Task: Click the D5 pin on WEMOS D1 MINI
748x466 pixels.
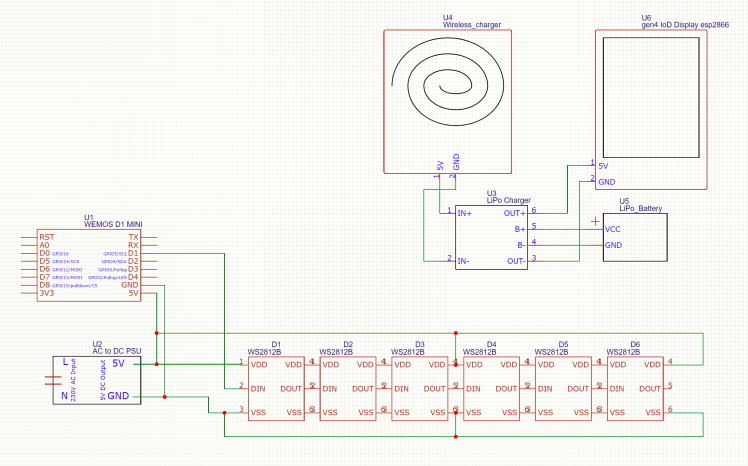Action: tap(44, 261)
